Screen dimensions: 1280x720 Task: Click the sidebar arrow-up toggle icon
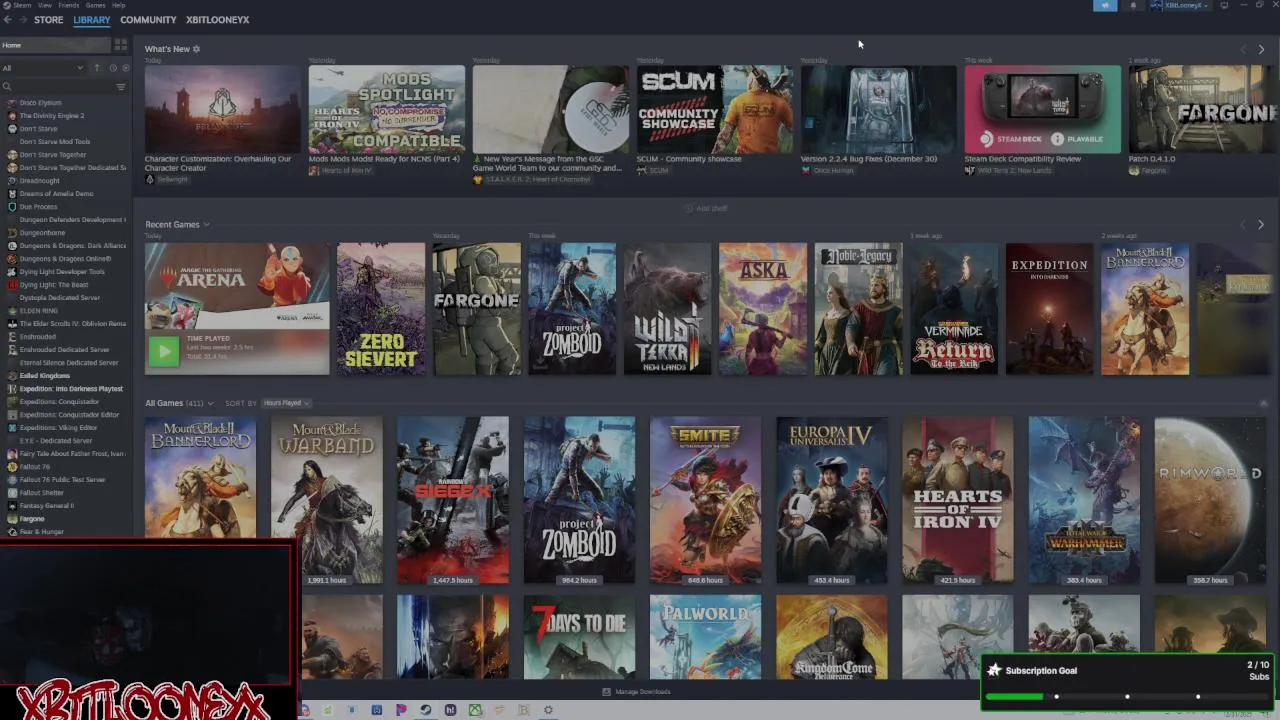coord(97,68)
